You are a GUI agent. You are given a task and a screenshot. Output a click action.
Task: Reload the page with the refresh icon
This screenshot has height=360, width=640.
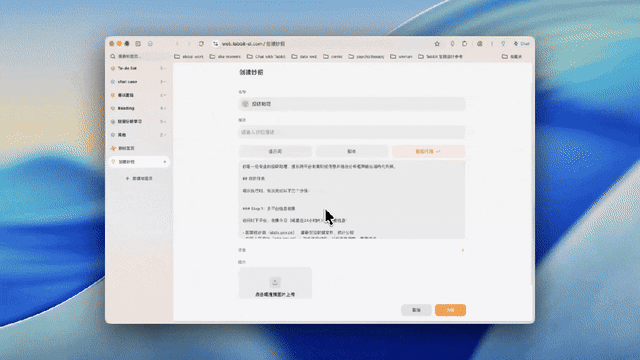click(x=201, y=44)
